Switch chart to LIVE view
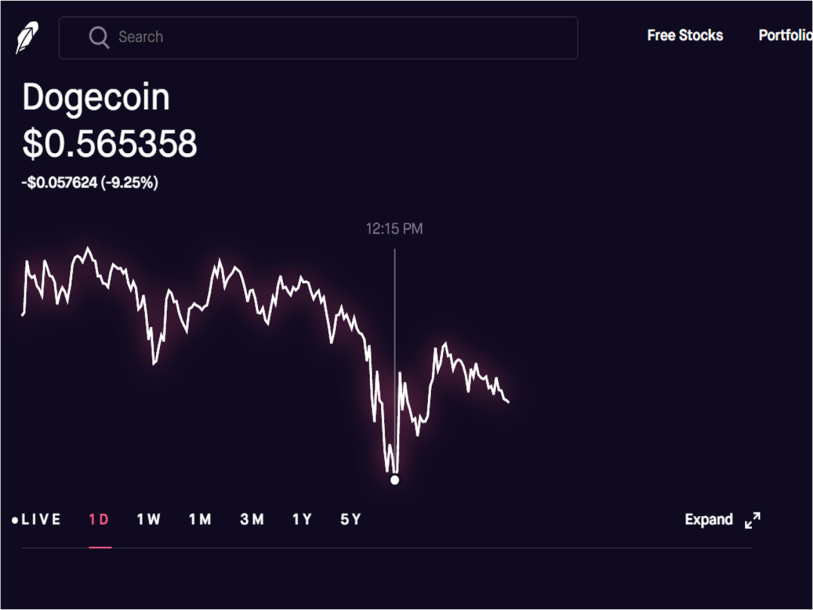The image size is (813, 610). tap(37, 519)
